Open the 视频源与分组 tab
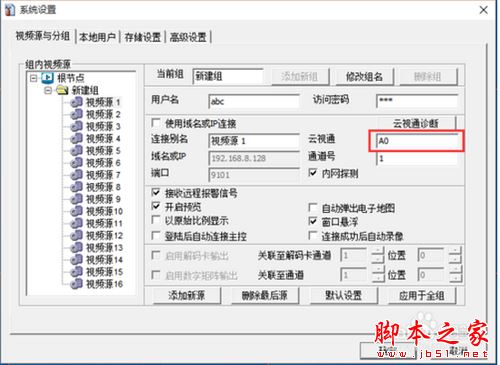 (43, 36)
